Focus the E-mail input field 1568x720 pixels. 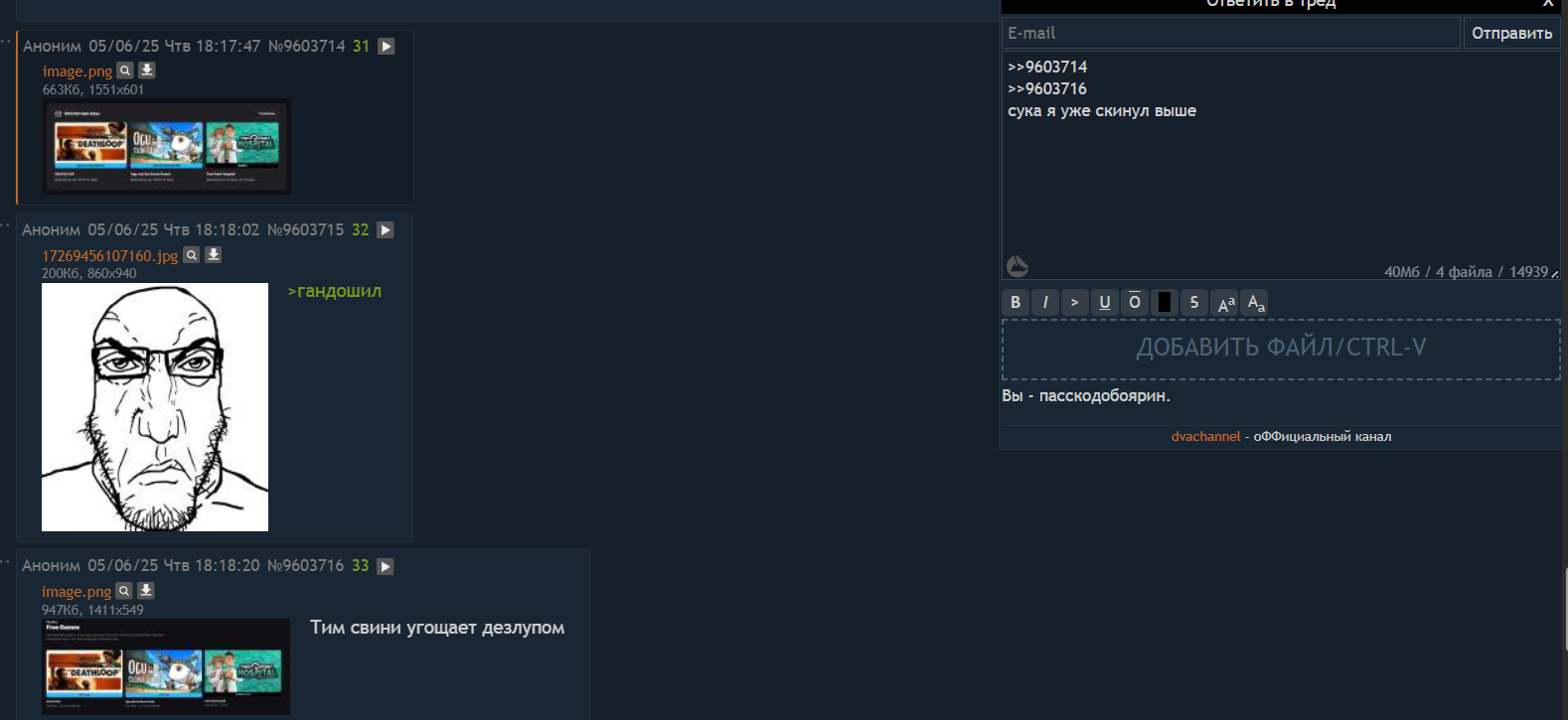[x=1230, y=33]
